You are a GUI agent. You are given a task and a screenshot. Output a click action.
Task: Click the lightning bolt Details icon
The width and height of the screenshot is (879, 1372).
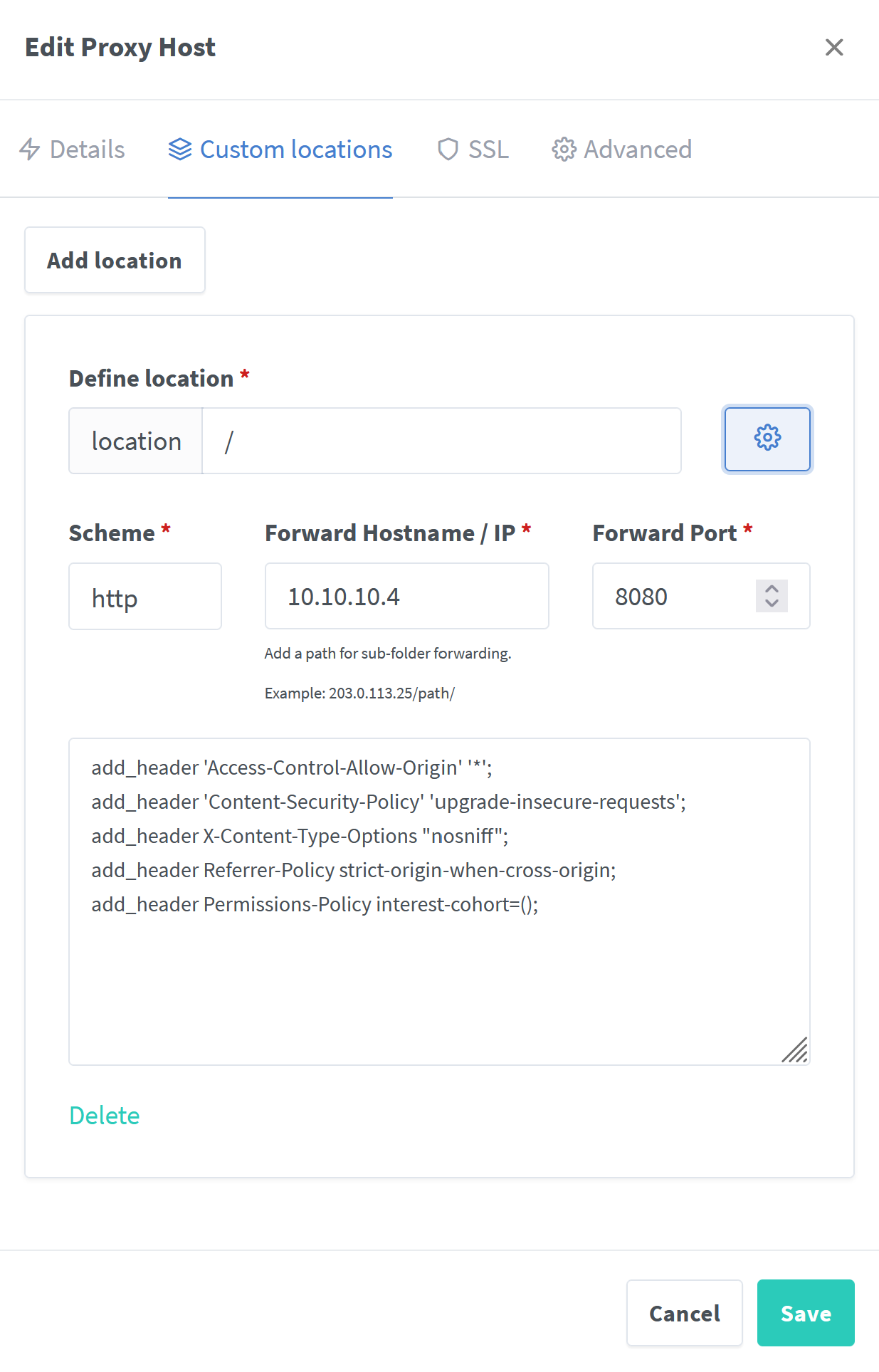tap(30, 150)
